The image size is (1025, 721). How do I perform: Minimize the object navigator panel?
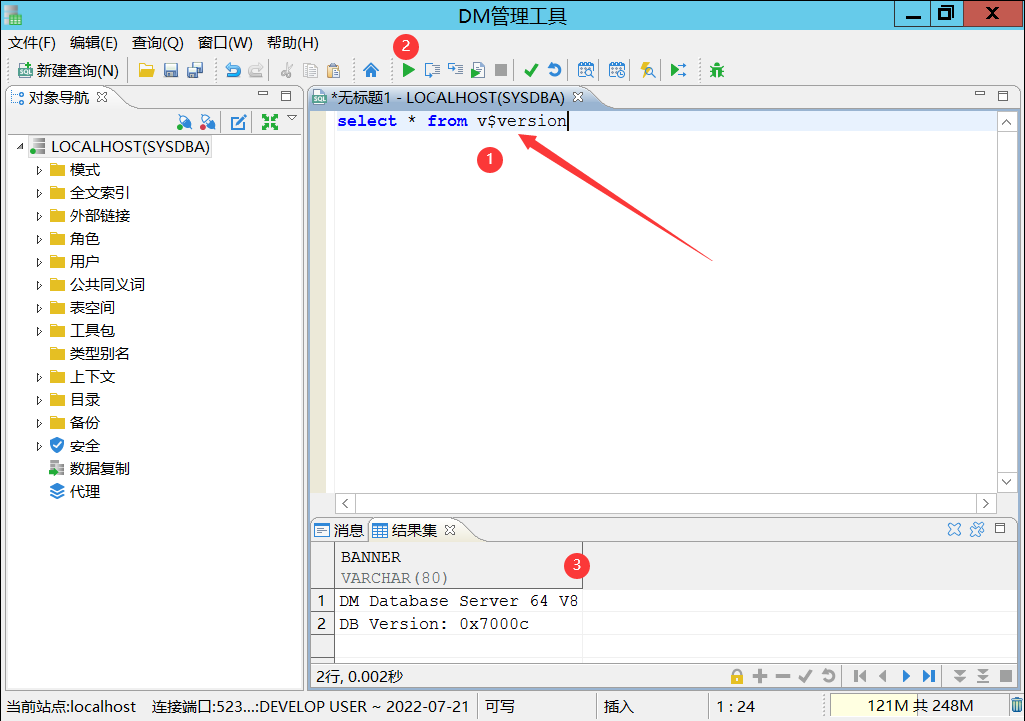click(263, 95)
